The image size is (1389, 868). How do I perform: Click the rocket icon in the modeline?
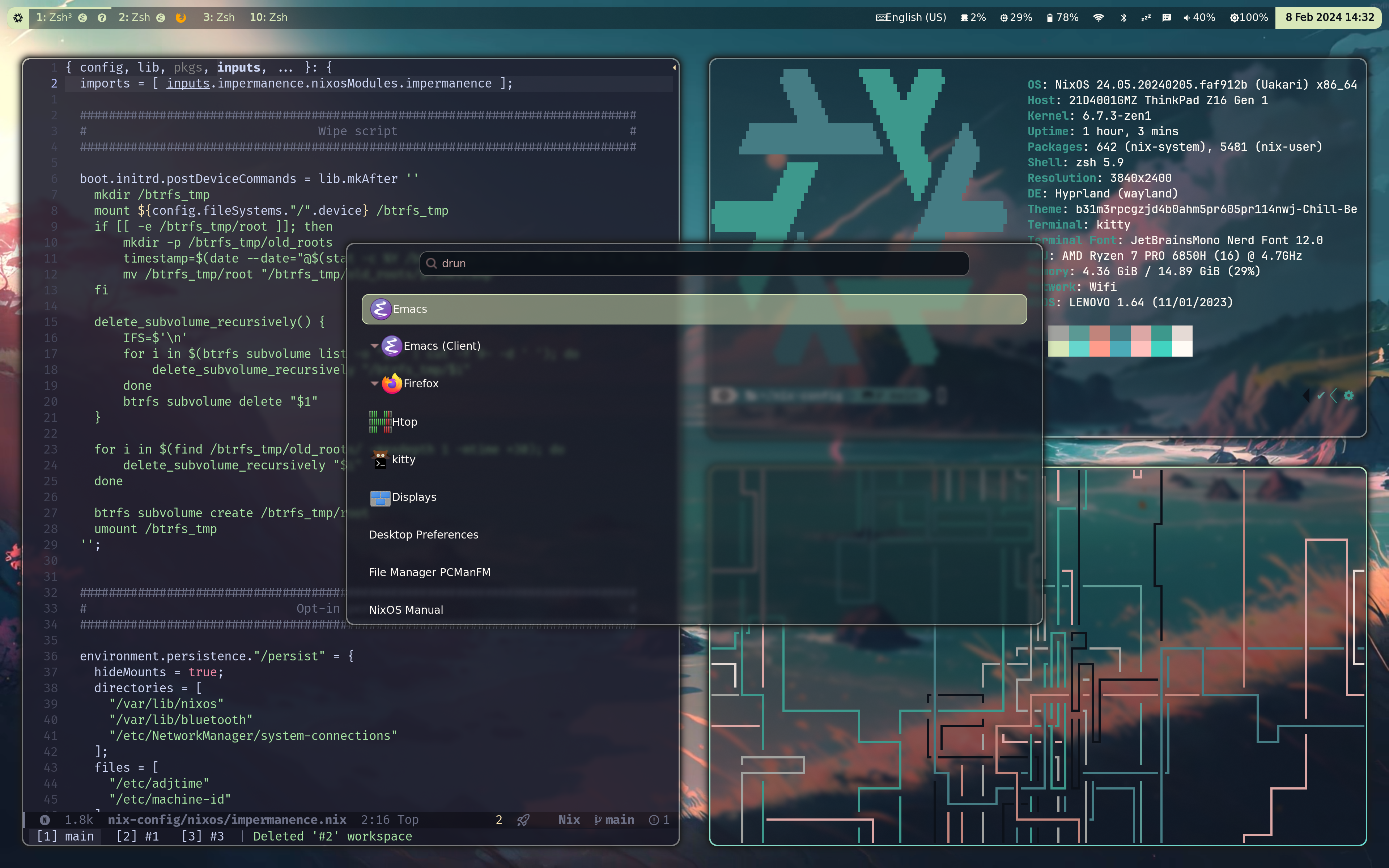(x=523, y=820)
